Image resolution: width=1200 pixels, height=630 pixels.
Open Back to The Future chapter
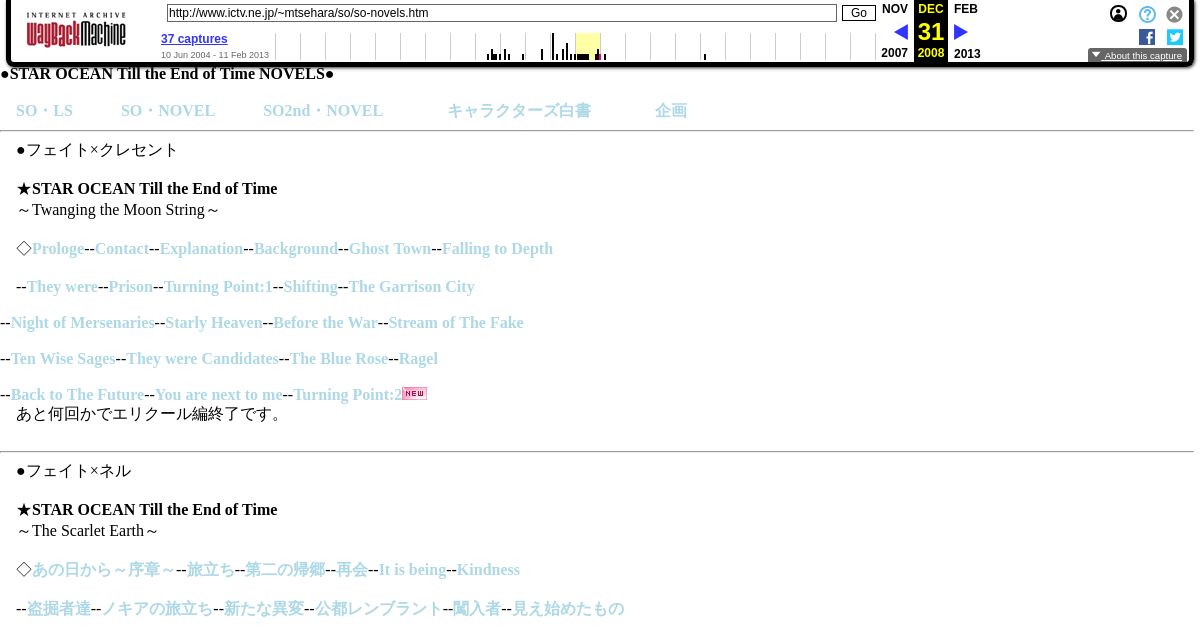coord(77,395)
